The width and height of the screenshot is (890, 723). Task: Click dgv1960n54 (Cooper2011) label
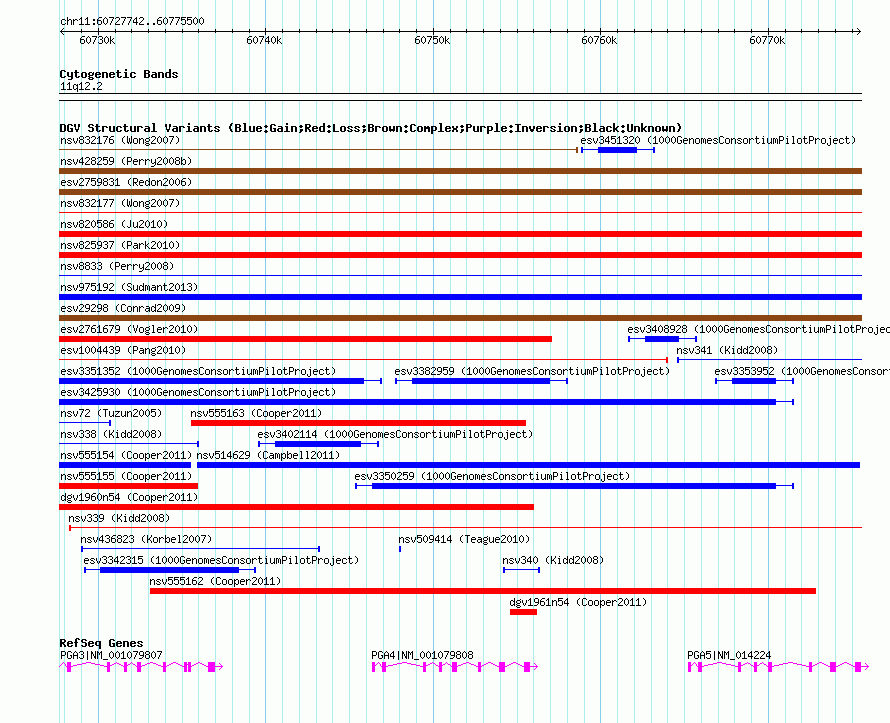coord(129,497)
